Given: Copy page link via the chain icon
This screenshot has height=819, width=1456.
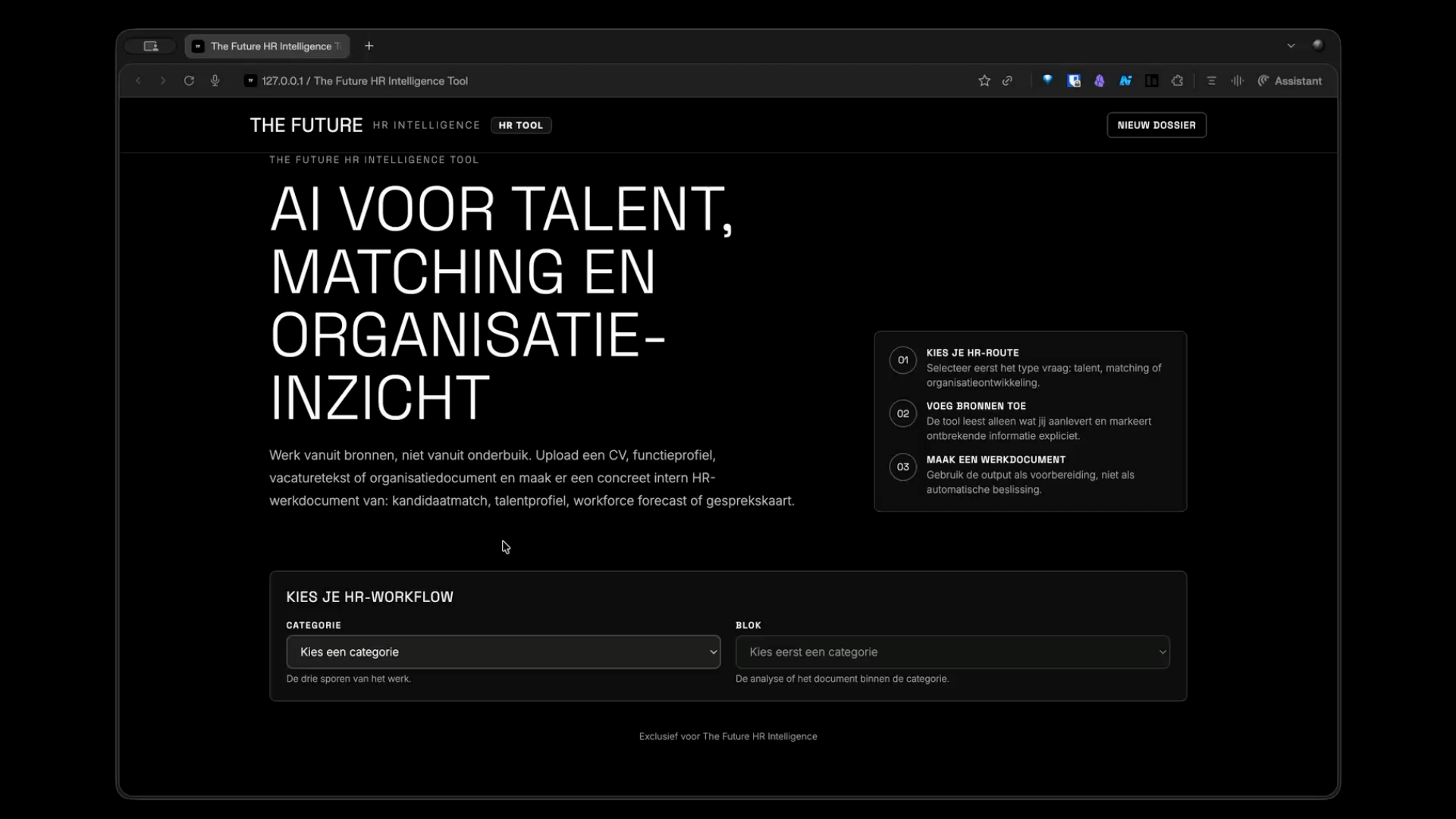Looking at the screenshot, I should click(1008, 80).
